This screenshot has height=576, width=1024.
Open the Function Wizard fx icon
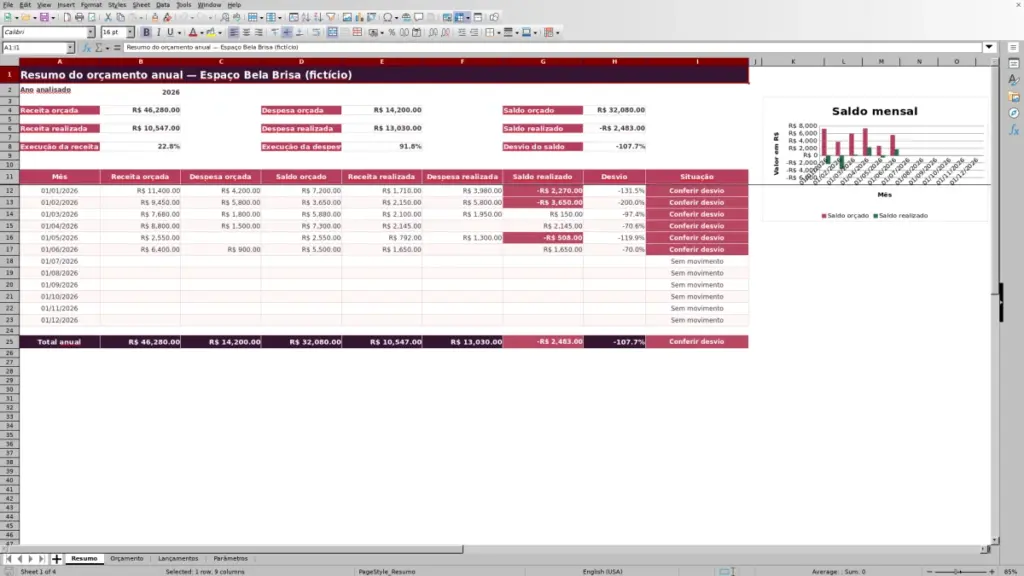click(86, 48)
